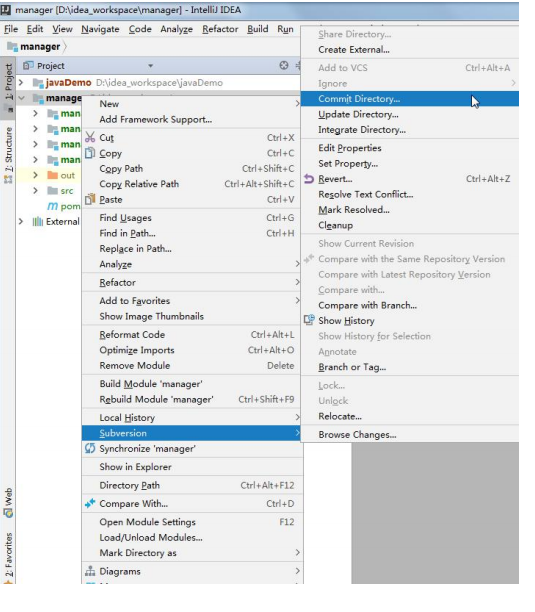
Task: Expand the External Libraries node
Action: click(x=21, y=222)
